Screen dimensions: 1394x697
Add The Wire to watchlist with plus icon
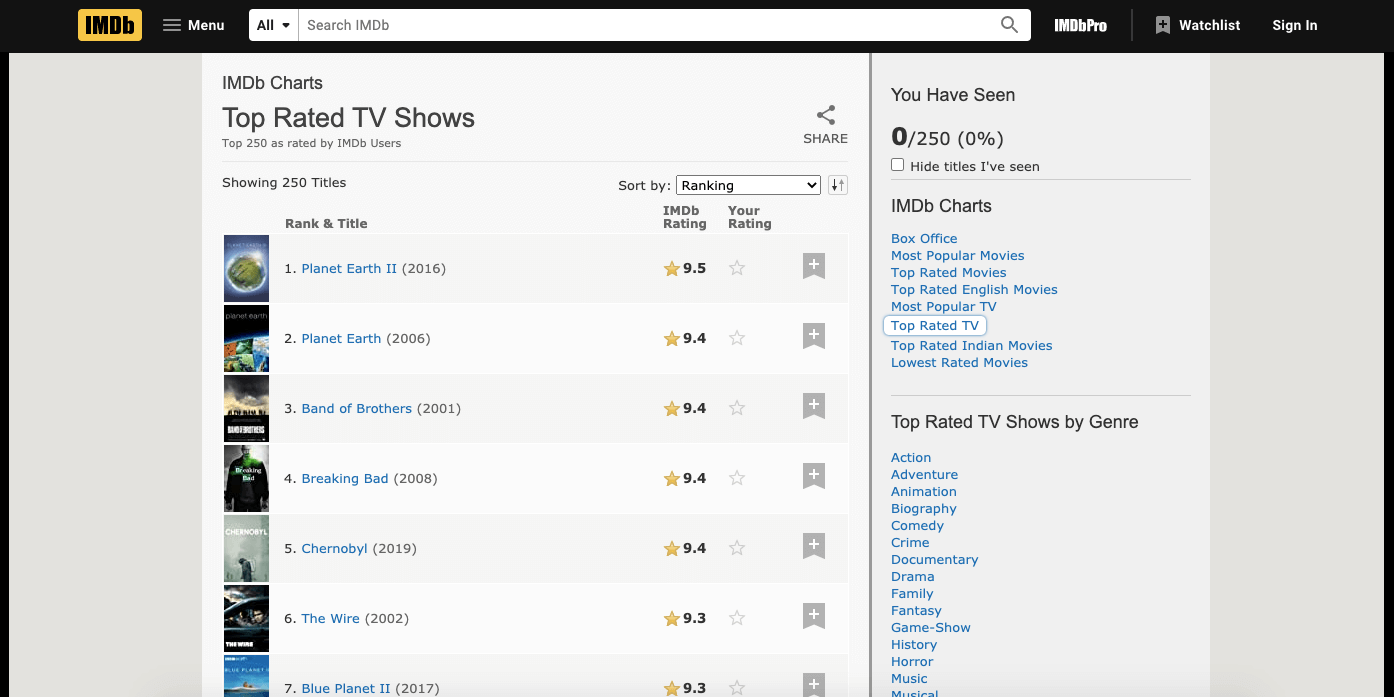[813, 616]
